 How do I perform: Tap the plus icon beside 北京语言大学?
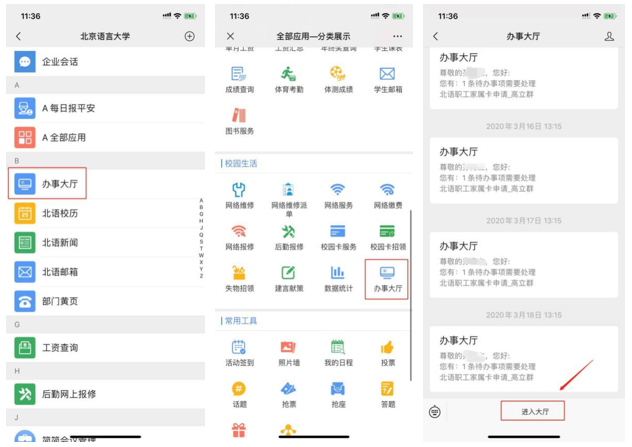pos(190,36)
